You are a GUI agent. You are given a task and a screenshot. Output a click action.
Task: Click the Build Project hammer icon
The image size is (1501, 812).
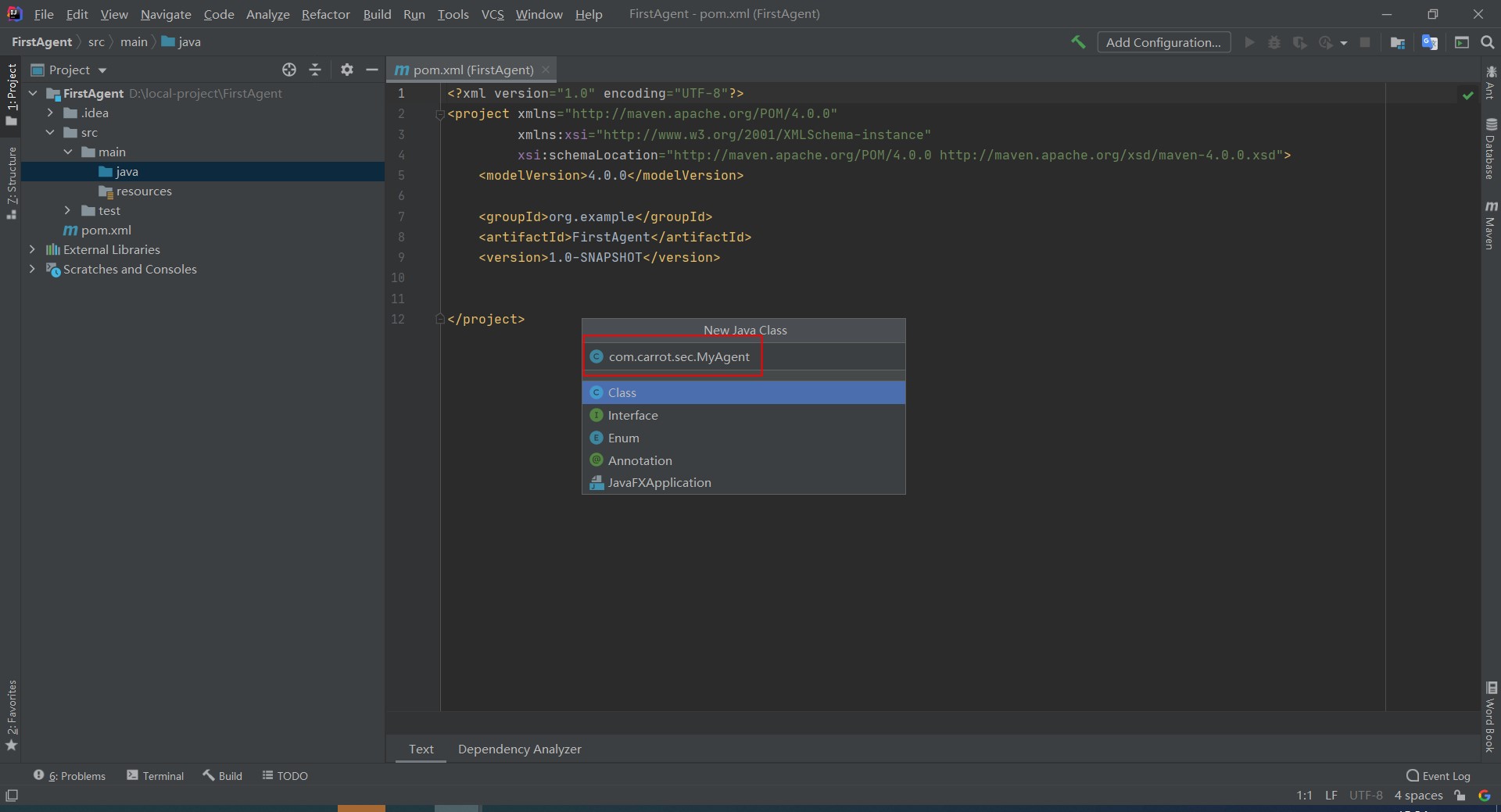pos(1078,42)
